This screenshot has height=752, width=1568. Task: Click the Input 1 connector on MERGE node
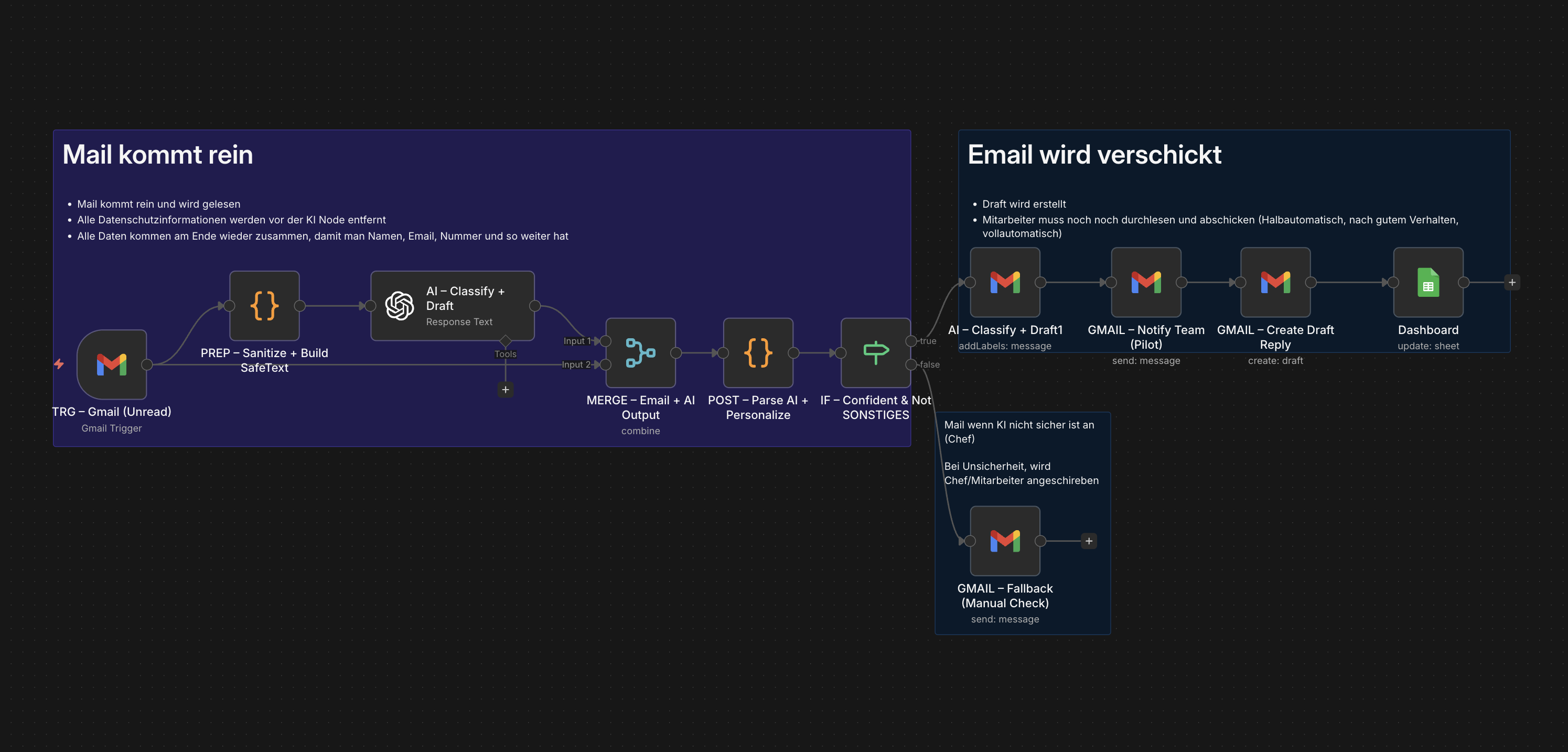[606, 341]
